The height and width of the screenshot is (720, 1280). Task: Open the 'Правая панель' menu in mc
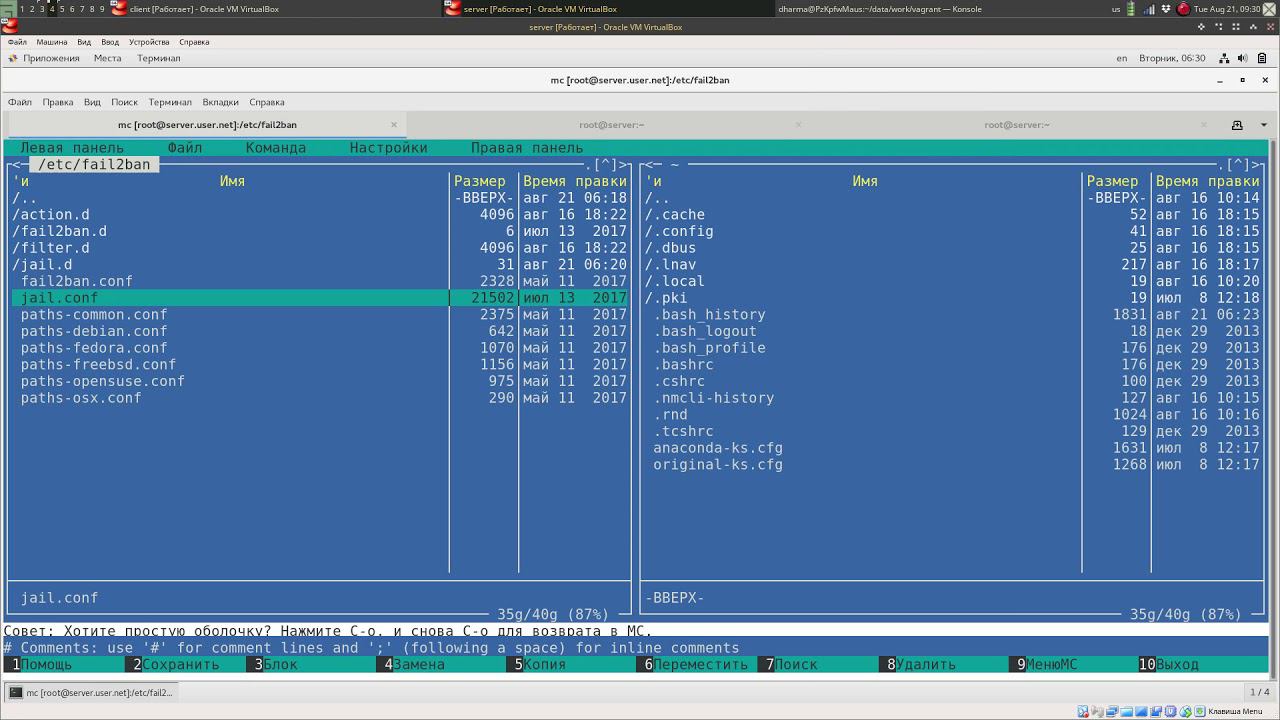(x=527, y=148)
